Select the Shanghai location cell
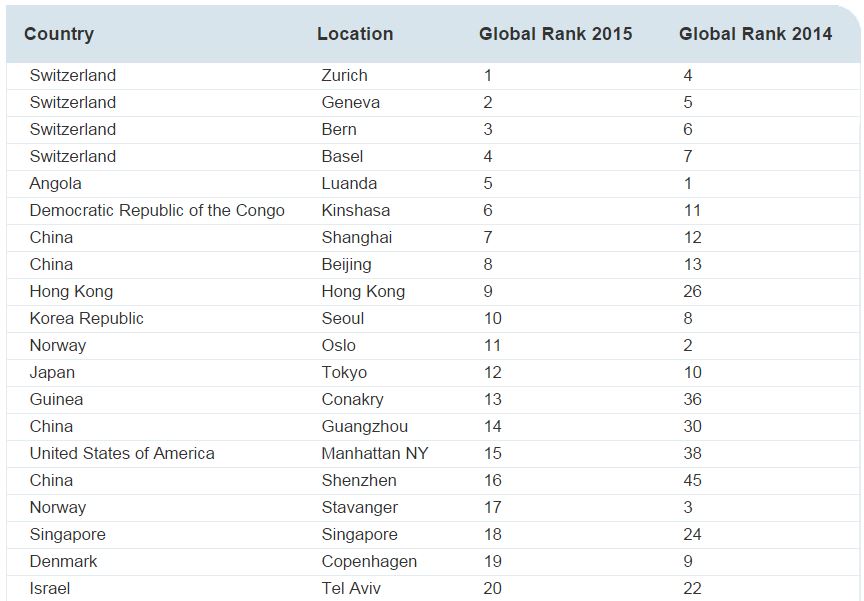This screenshot has width=864, height=601. point(357,237)
